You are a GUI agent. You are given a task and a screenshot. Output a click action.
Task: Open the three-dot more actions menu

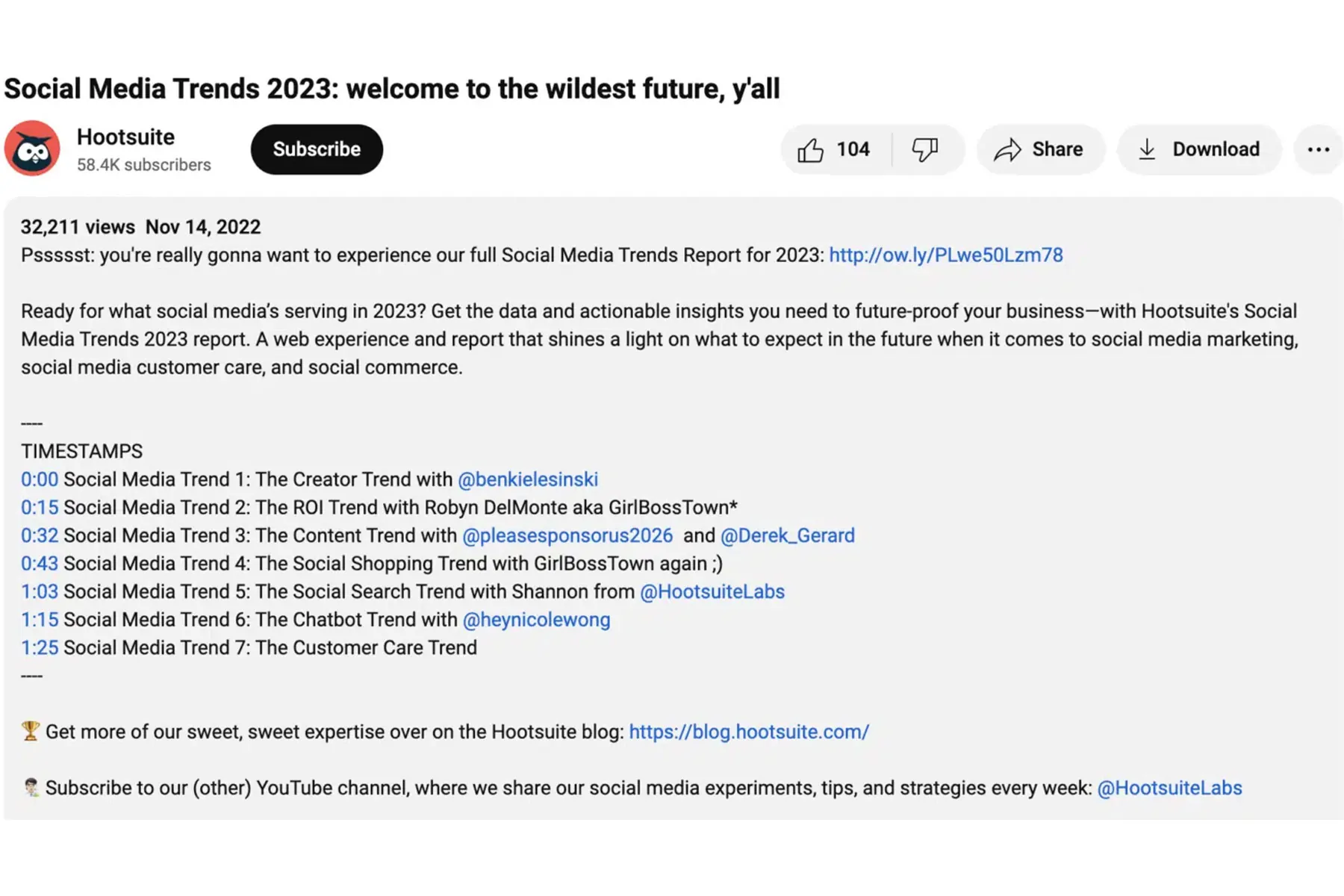[x=1318, y=149]
